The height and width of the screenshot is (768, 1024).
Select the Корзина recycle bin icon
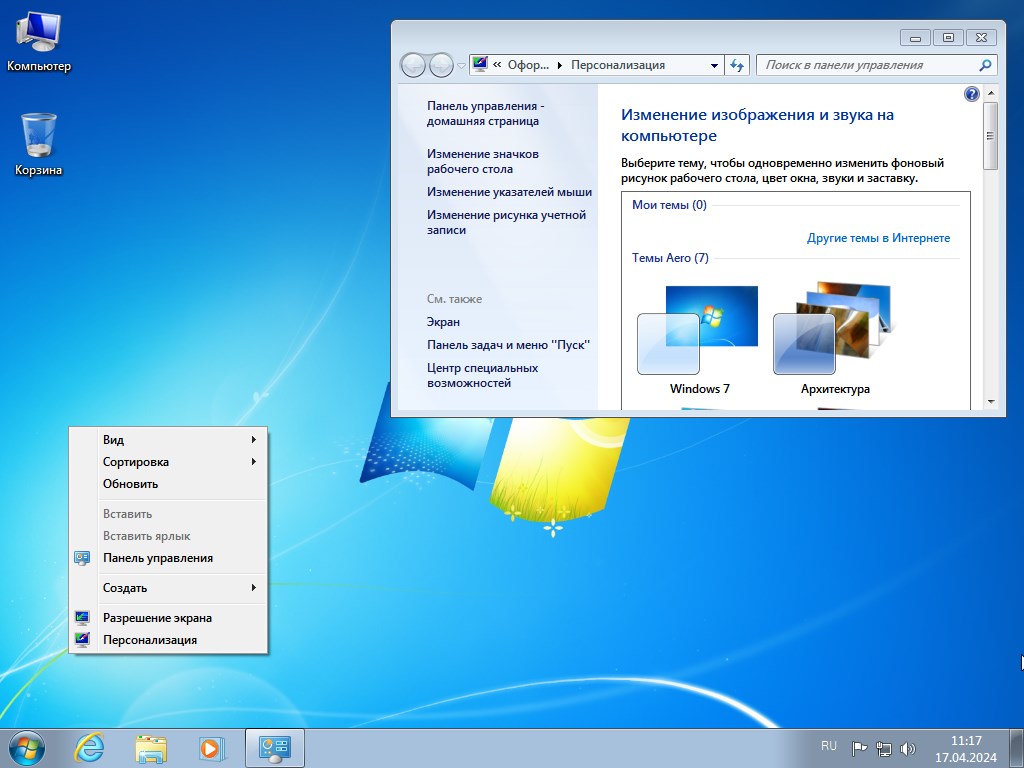pyautogui.click(x=39, y=144)
